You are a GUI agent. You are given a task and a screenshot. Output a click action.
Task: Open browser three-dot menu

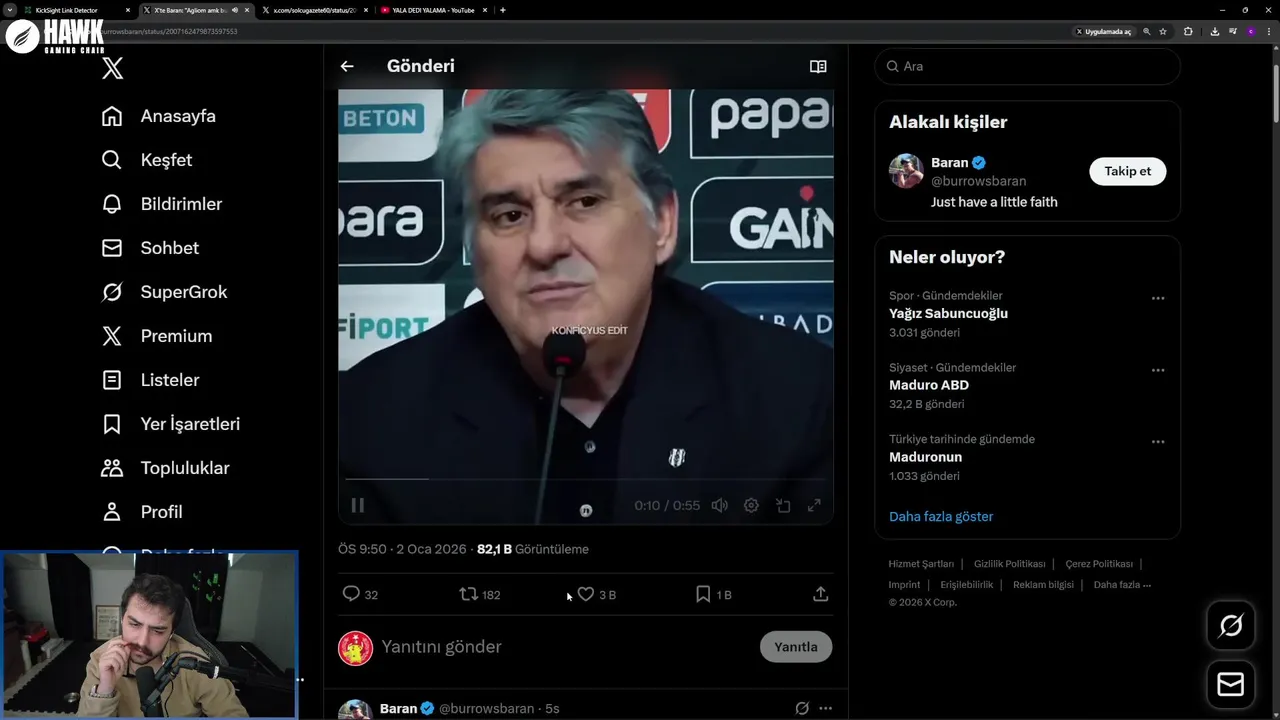(x=1269, y=31)
